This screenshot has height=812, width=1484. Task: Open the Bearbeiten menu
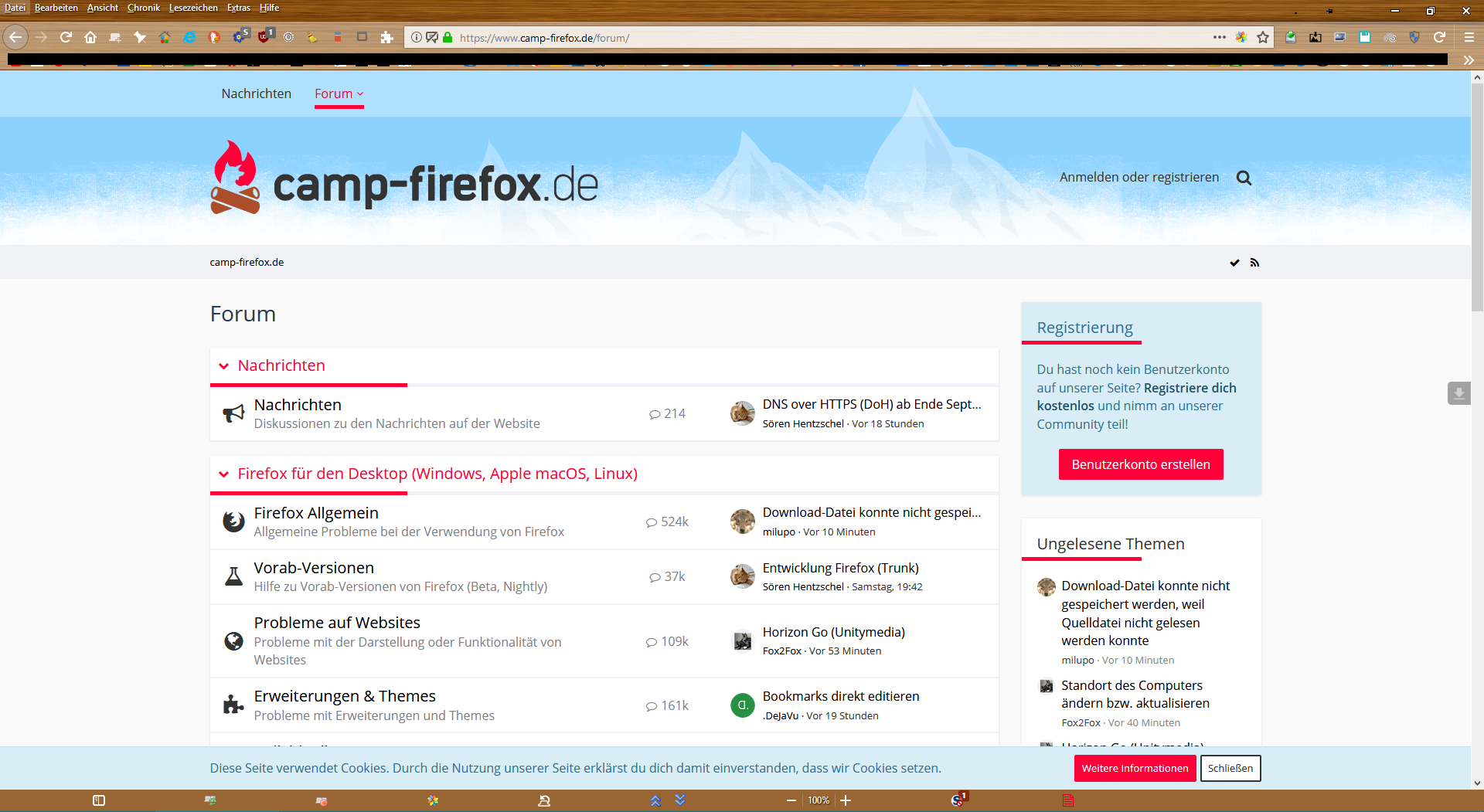pyautogui.click(x=56, y=8)
